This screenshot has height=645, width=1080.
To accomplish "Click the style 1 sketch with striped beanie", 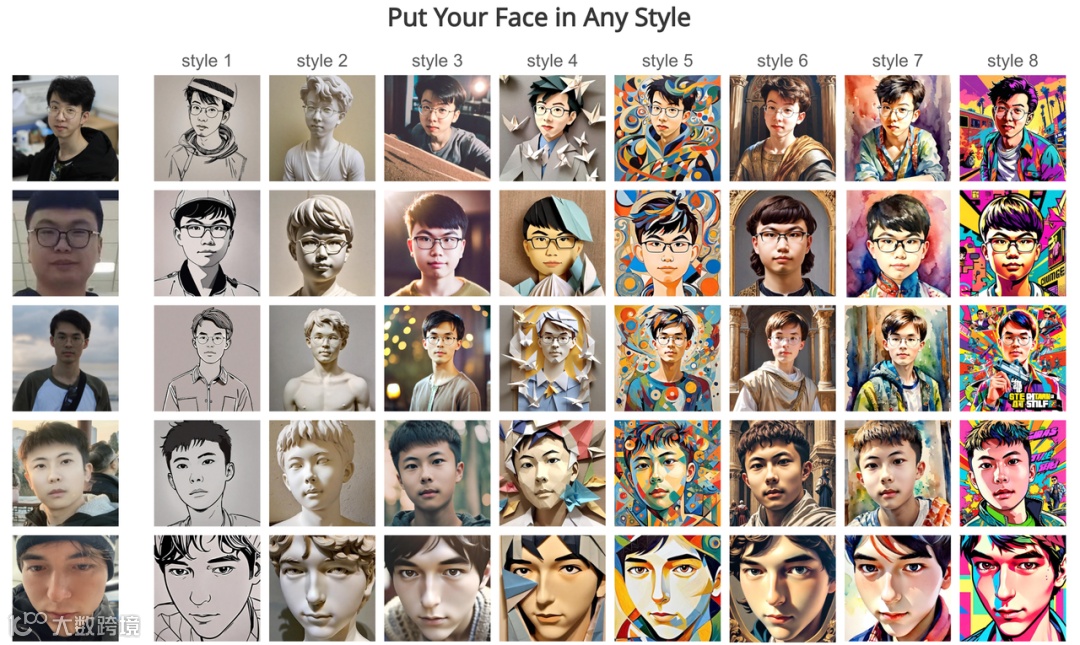I will pos(207,128).
